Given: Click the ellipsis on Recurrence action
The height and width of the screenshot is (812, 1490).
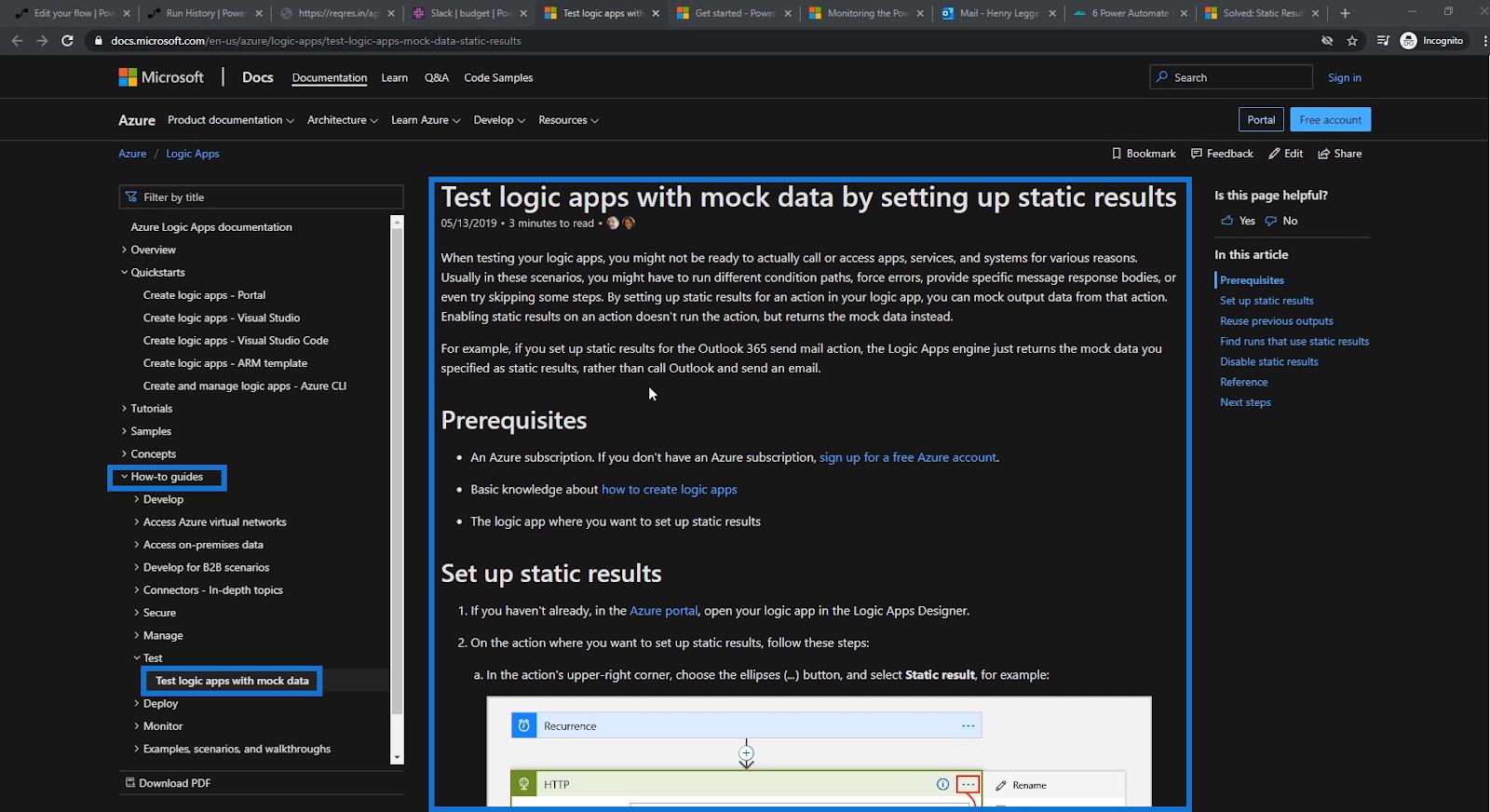Looking at the screenshot, I should [968, 726].
